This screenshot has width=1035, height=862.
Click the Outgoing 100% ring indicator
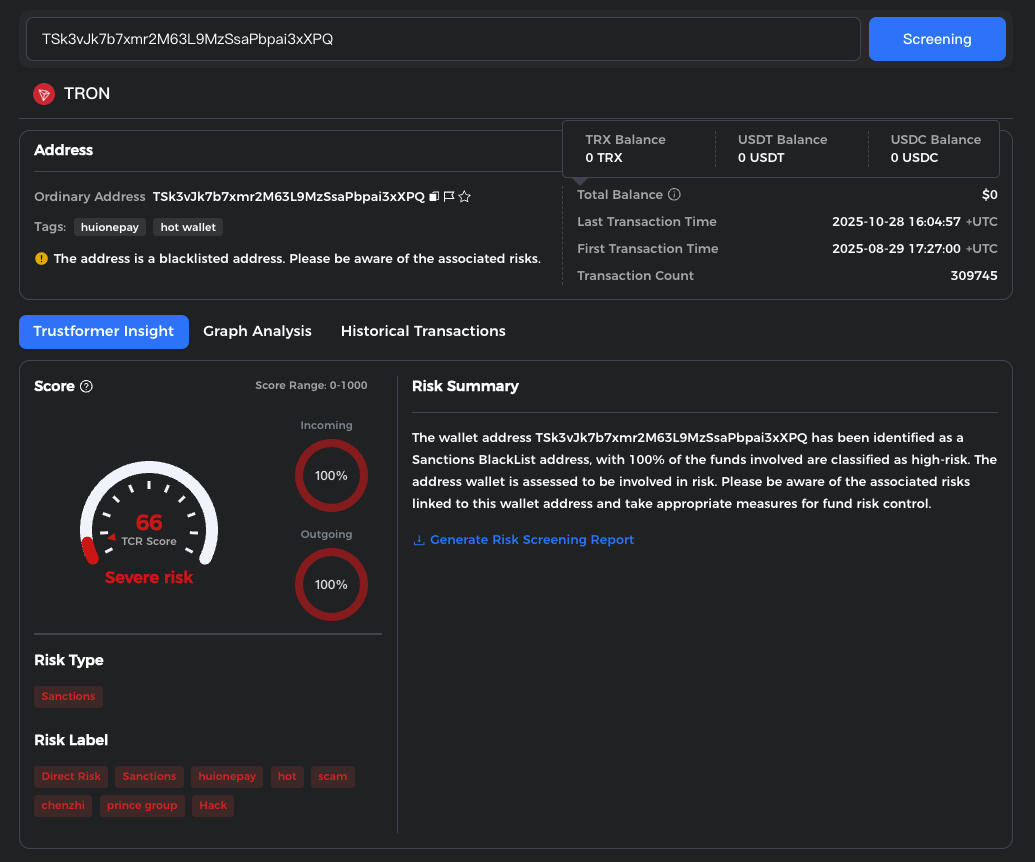pos(331,584)
